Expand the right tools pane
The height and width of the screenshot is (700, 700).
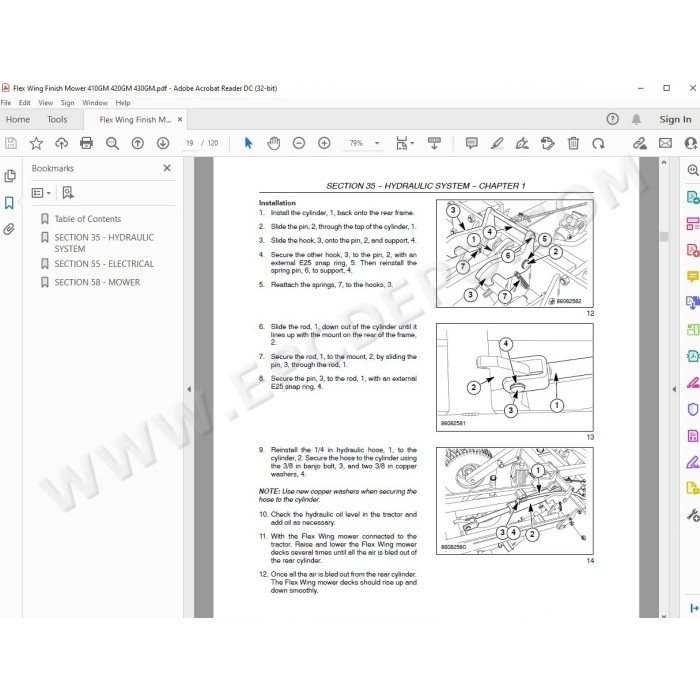694,608
